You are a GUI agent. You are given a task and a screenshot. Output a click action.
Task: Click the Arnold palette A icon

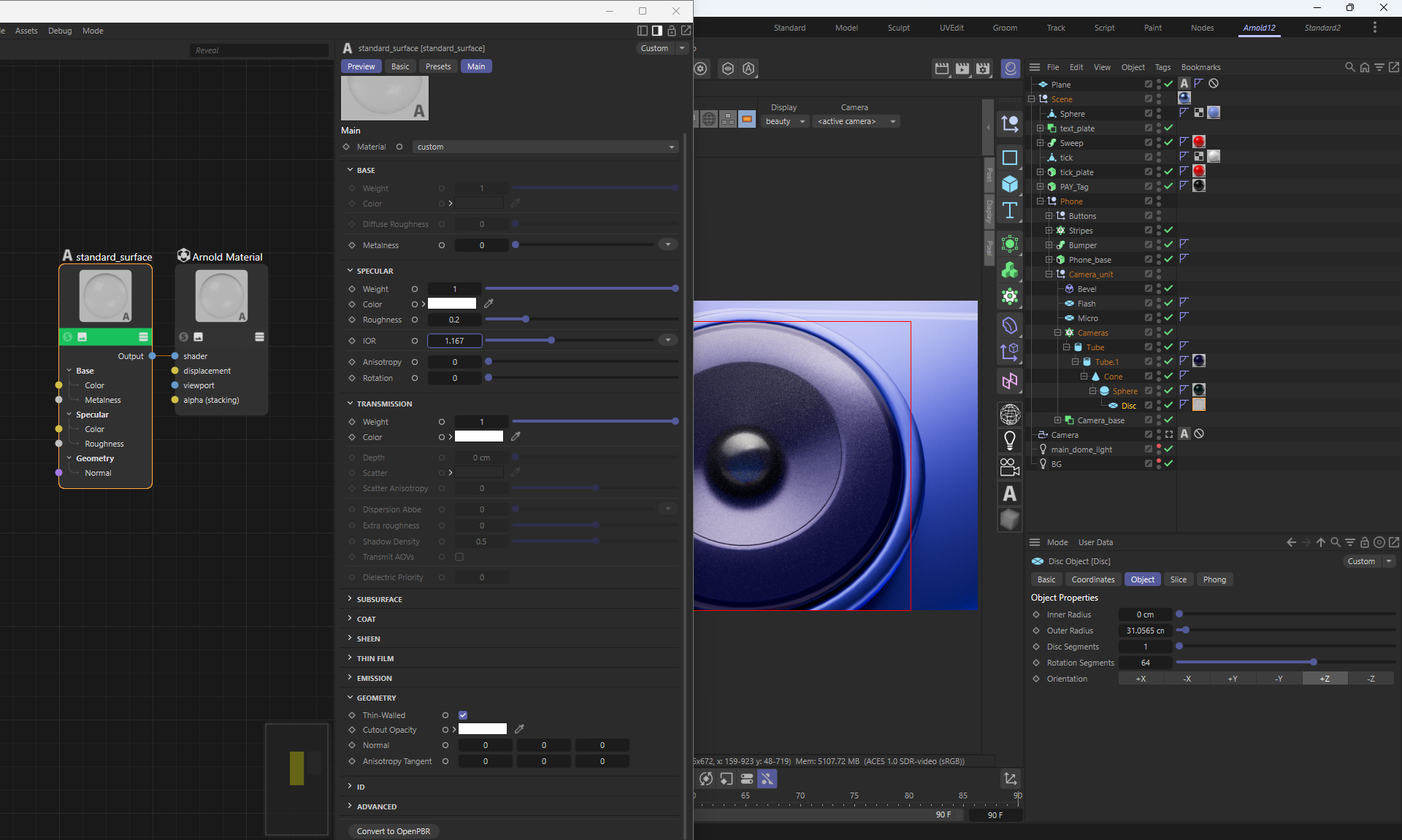pos(1010,494)
